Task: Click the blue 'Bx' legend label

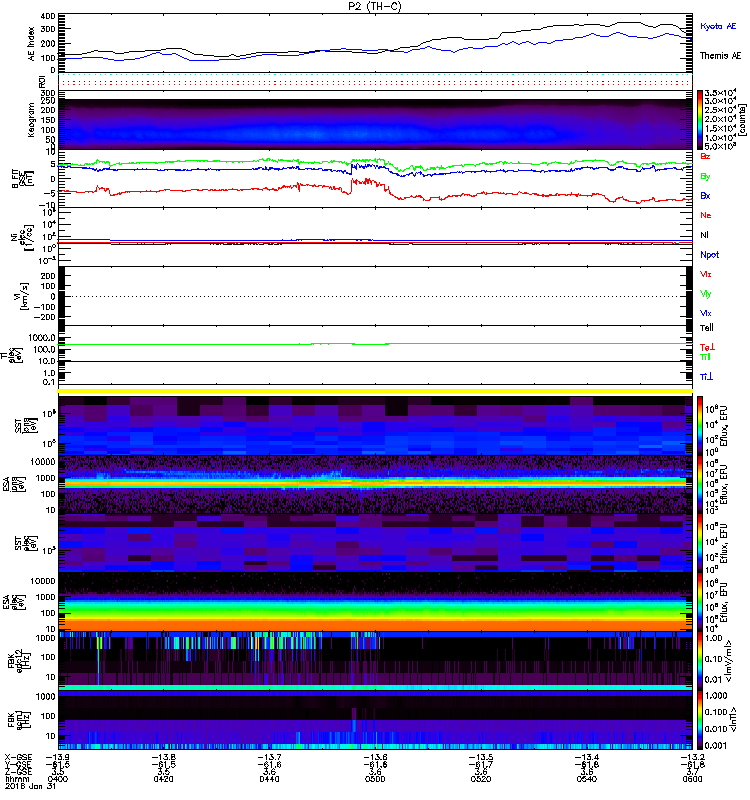Action: pyautogui.click(x=705, y=195)
